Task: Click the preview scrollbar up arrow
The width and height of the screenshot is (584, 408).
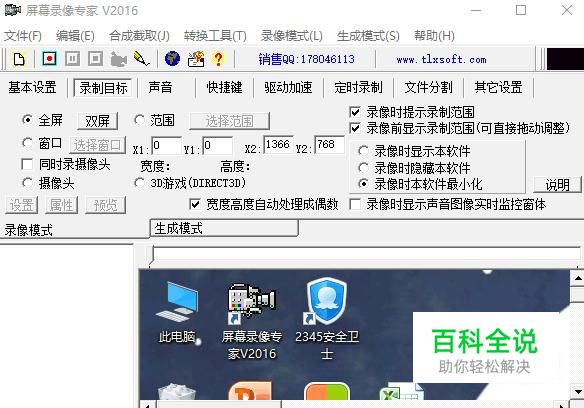Action: (x=577, y=278)
